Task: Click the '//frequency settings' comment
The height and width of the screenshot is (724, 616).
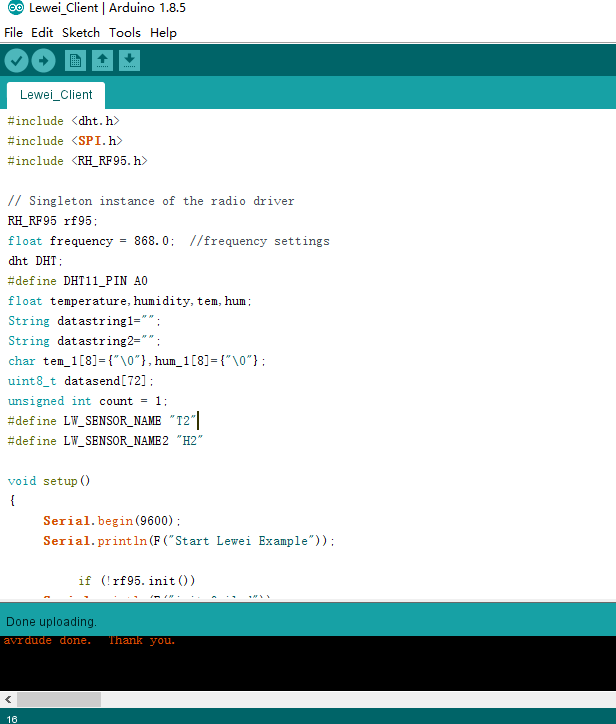Action: coord(260,241)
